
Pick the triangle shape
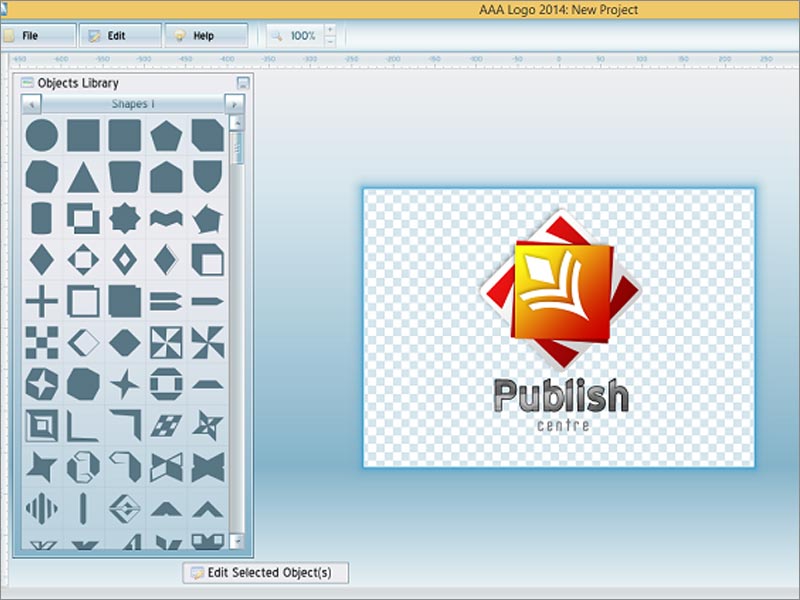[x=83, y=177]
